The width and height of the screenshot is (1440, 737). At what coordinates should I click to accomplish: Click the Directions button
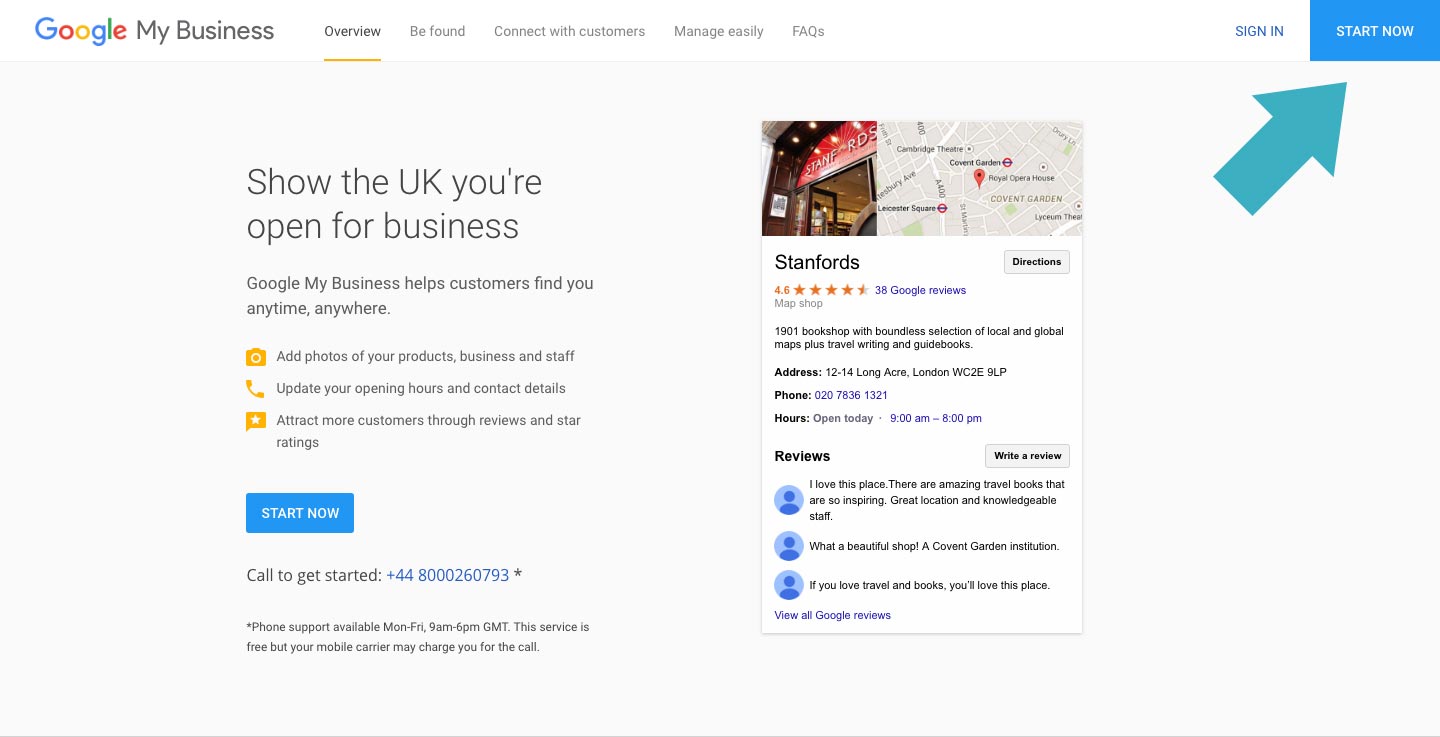pos(1037,262)
